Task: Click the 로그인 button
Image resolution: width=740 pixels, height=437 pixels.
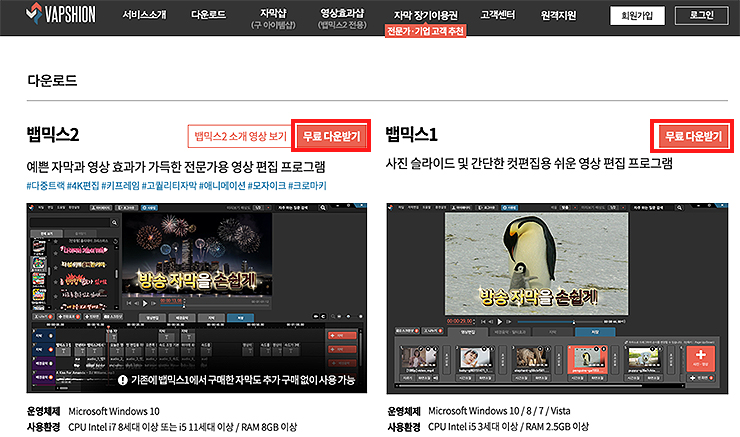Action: coord(702,16)
